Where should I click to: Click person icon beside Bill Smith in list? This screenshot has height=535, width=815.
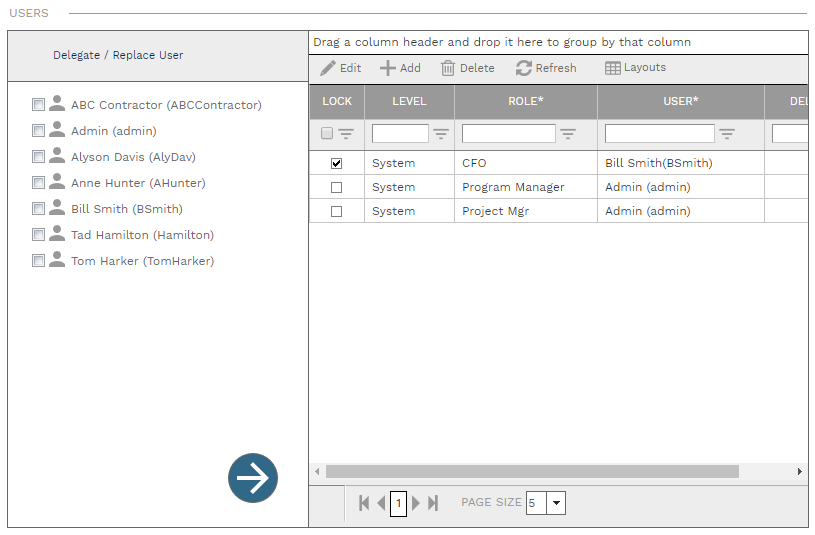[57, 207]
